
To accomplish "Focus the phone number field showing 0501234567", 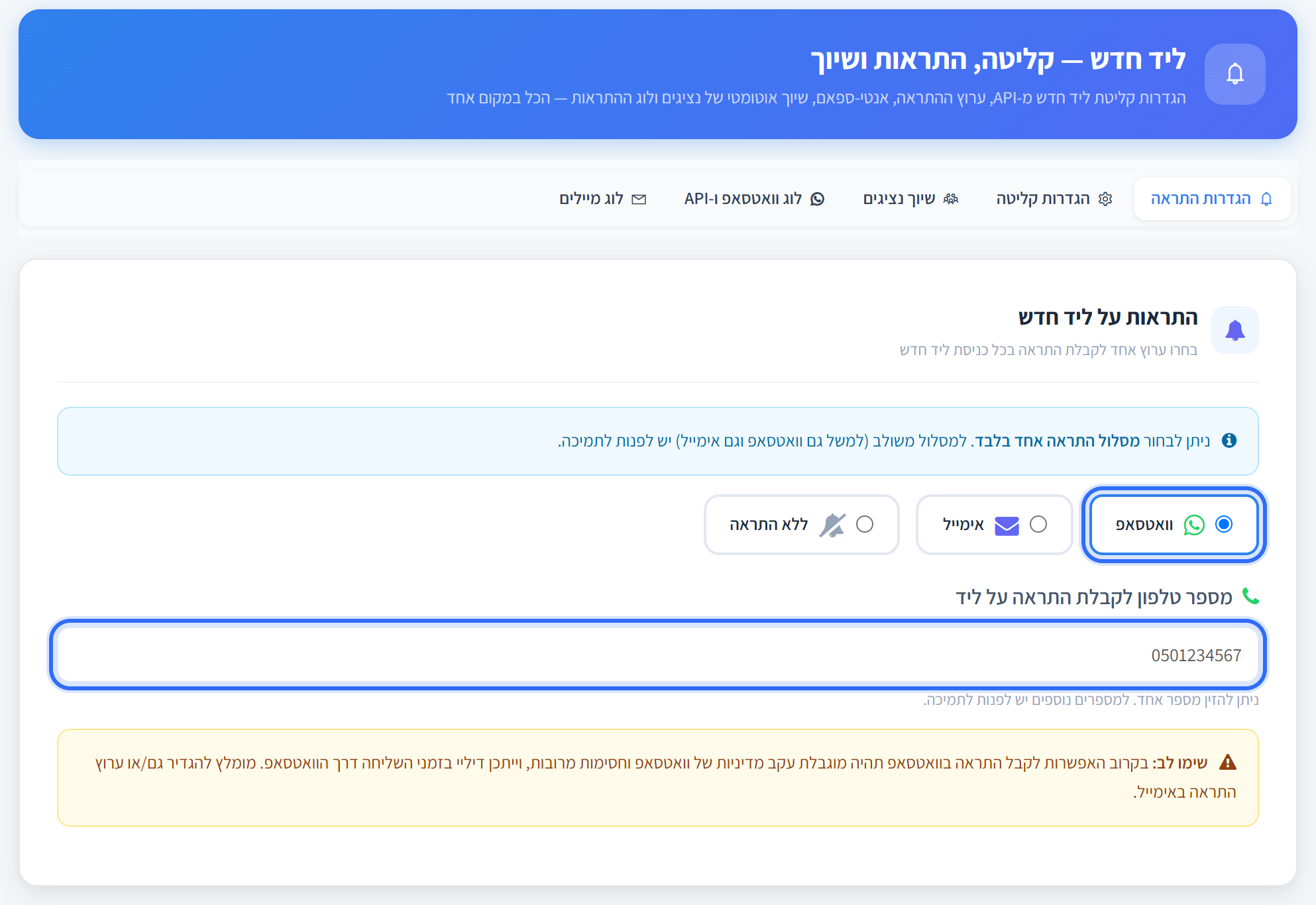I will click(658, 655).
